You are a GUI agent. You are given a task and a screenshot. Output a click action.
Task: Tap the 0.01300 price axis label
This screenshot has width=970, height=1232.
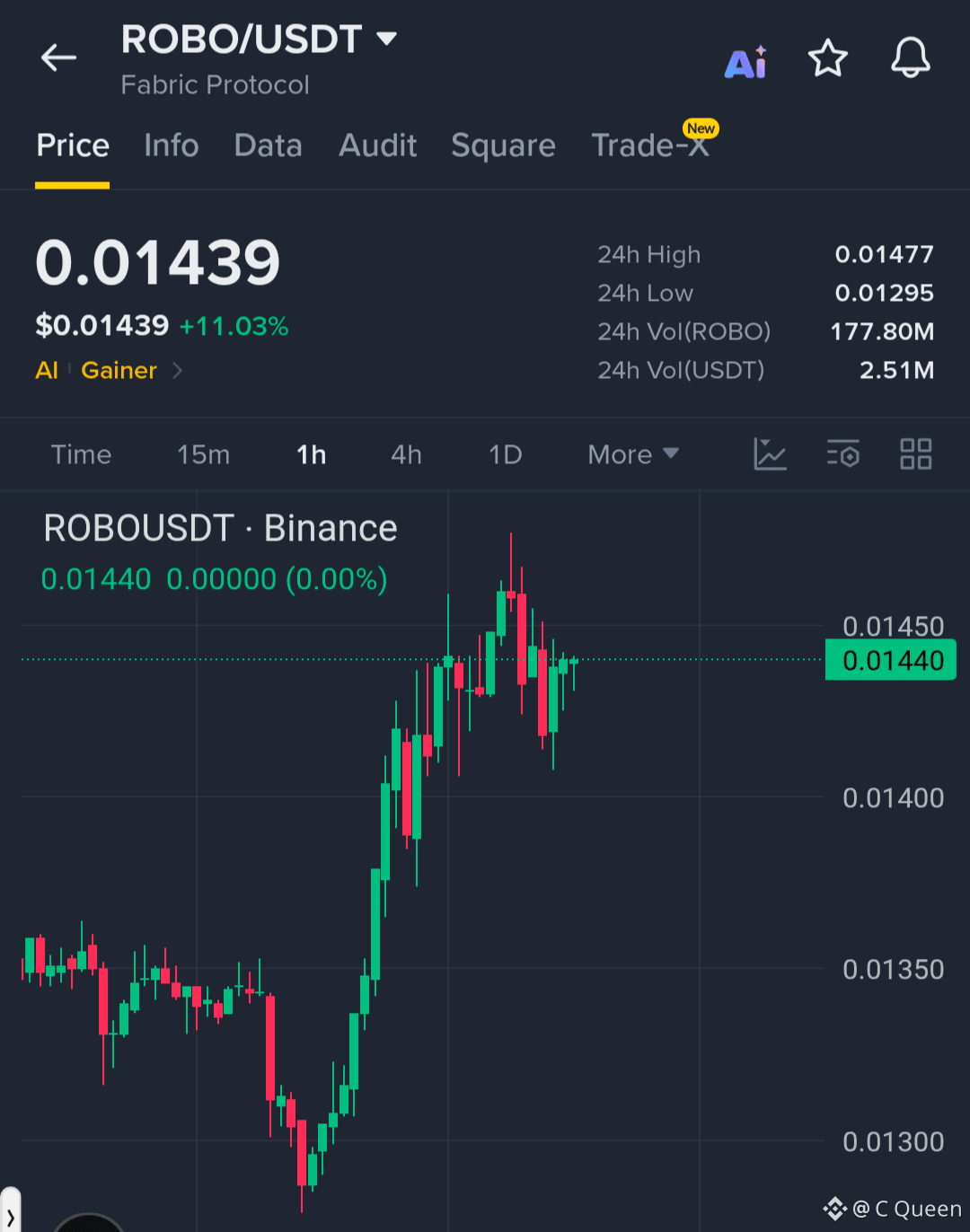(893, 1141)
